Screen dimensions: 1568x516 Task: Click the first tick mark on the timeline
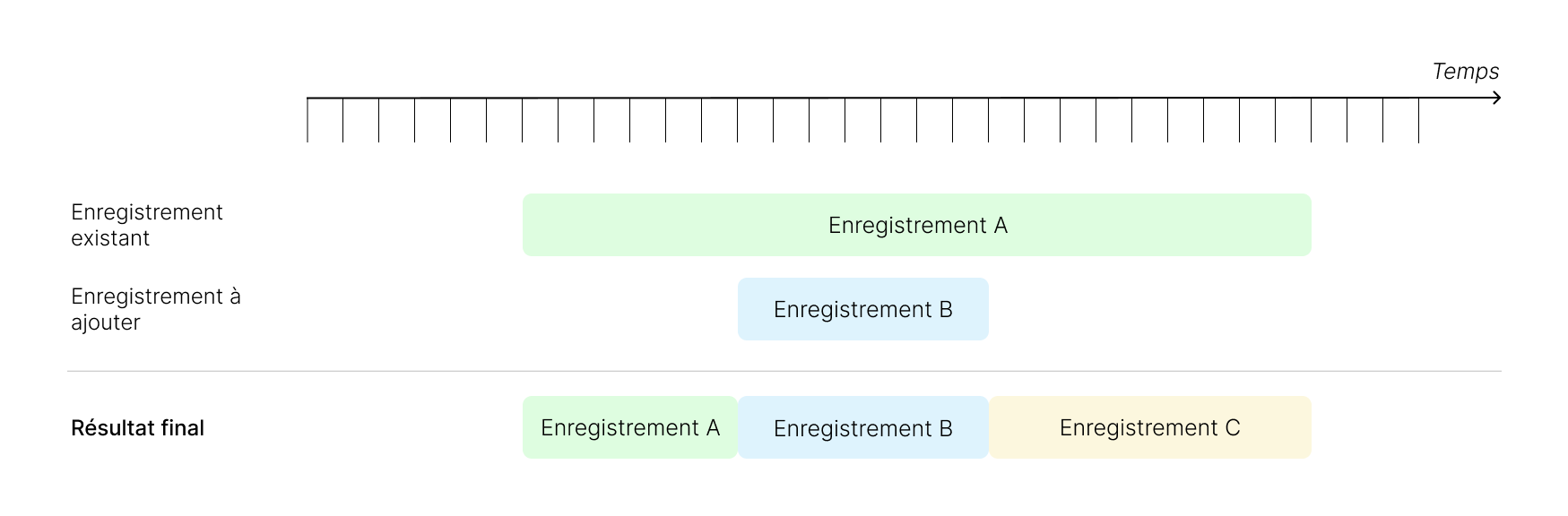tap(308, 120)
